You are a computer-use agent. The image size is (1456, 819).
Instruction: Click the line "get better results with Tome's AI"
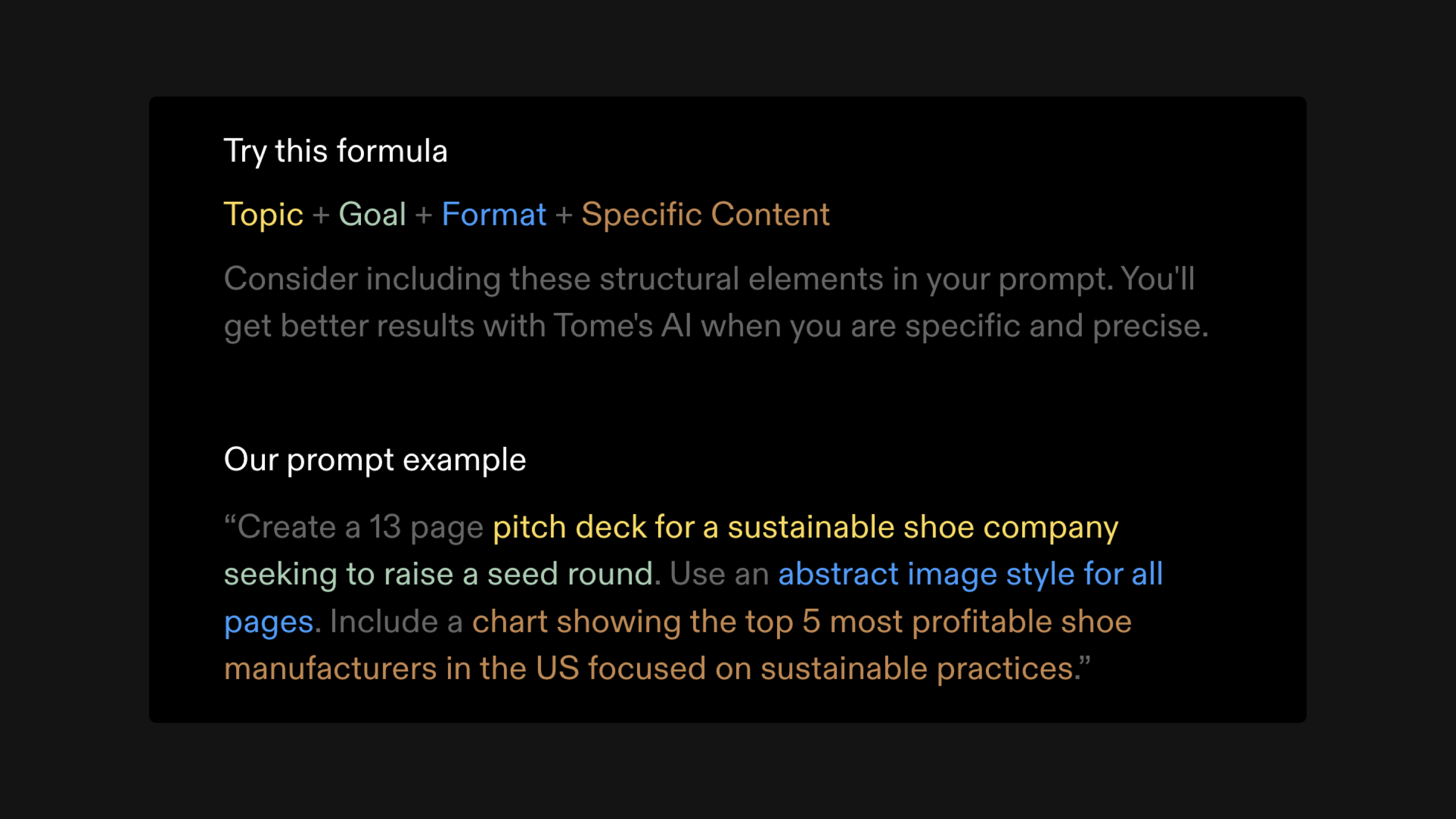(x=716, y=327)
